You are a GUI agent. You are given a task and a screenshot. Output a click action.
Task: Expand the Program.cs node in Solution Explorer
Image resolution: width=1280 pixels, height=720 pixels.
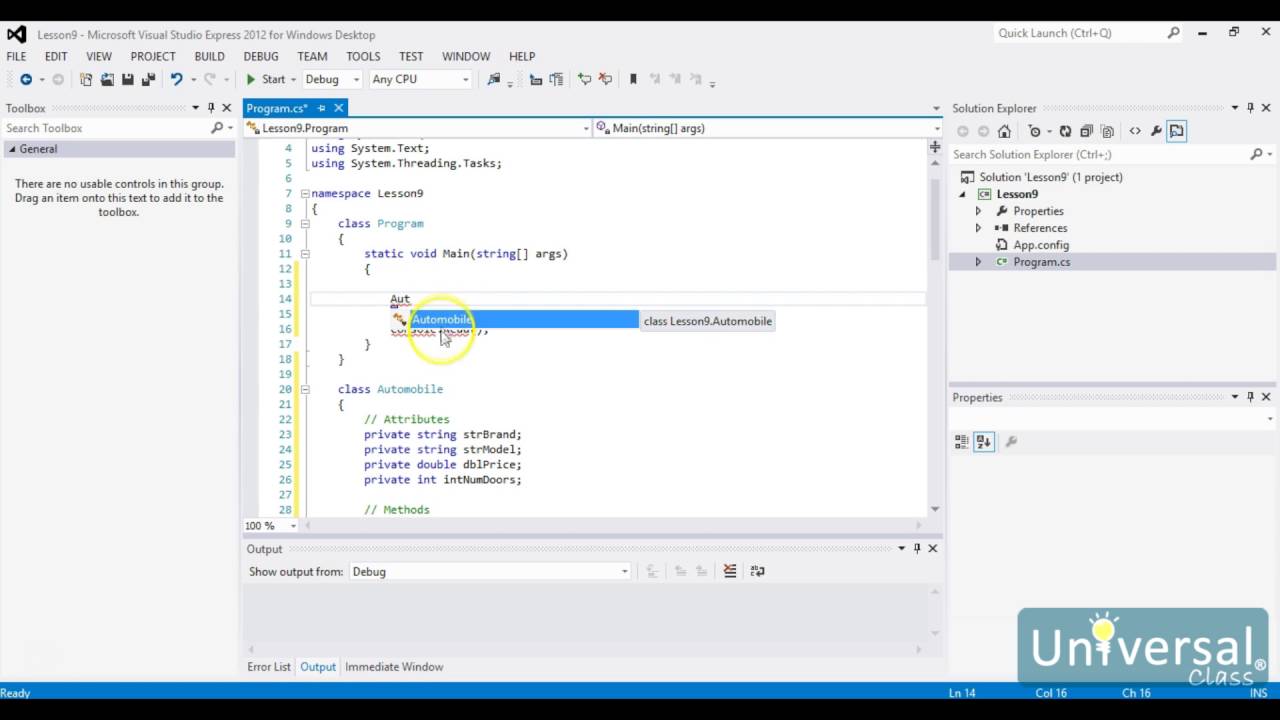click(x=978, y=262)
